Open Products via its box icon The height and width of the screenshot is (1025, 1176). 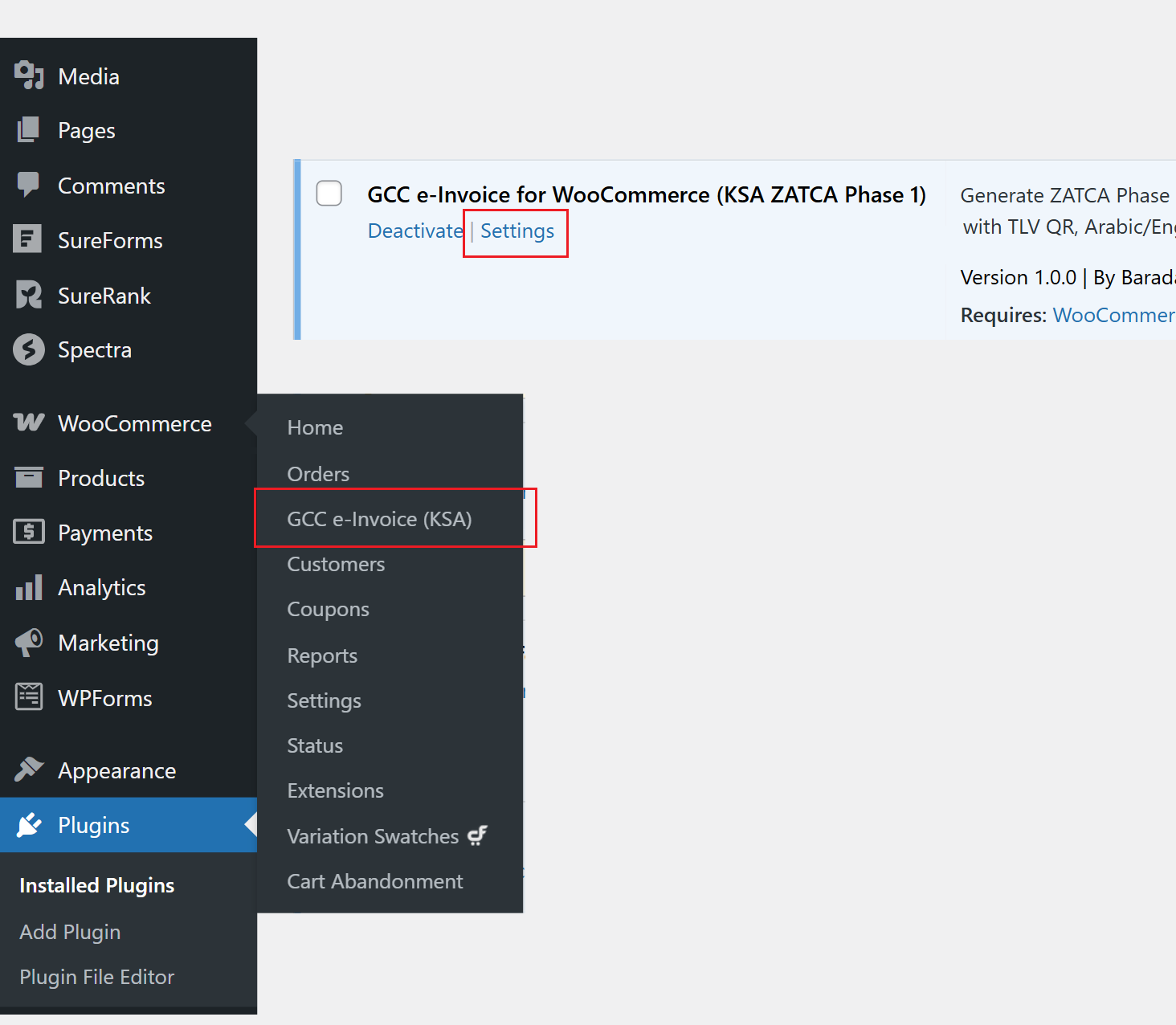(x=28, y=478)
